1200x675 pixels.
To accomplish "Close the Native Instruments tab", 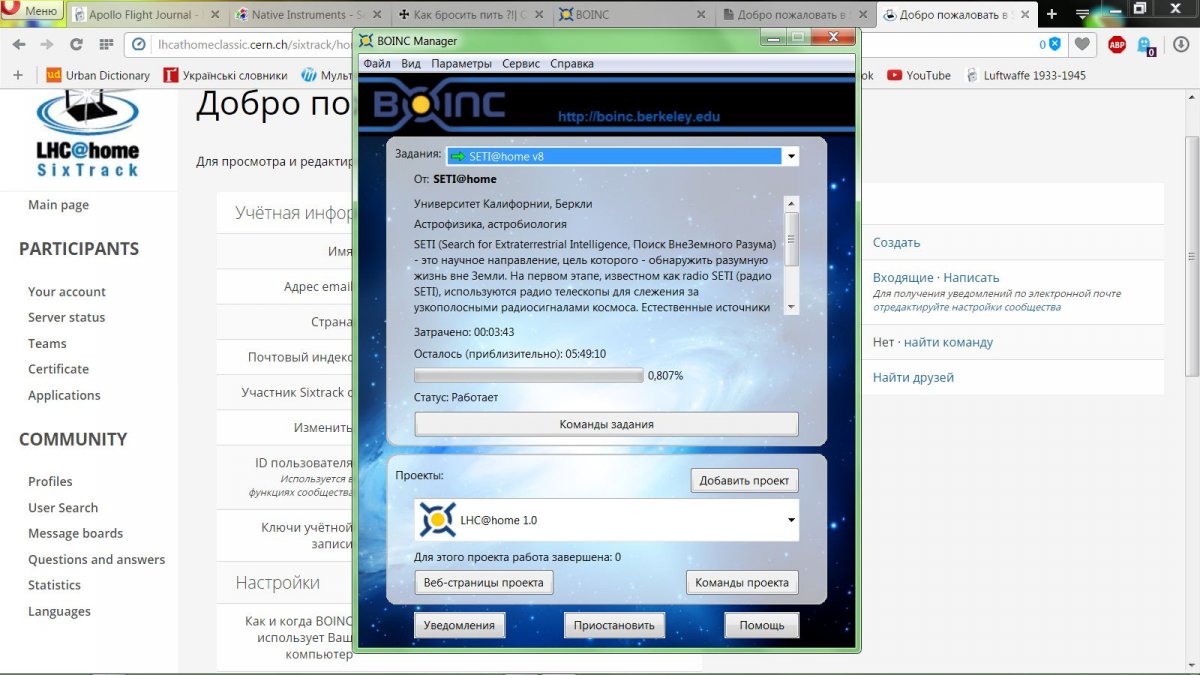I will tap(379, 15).
